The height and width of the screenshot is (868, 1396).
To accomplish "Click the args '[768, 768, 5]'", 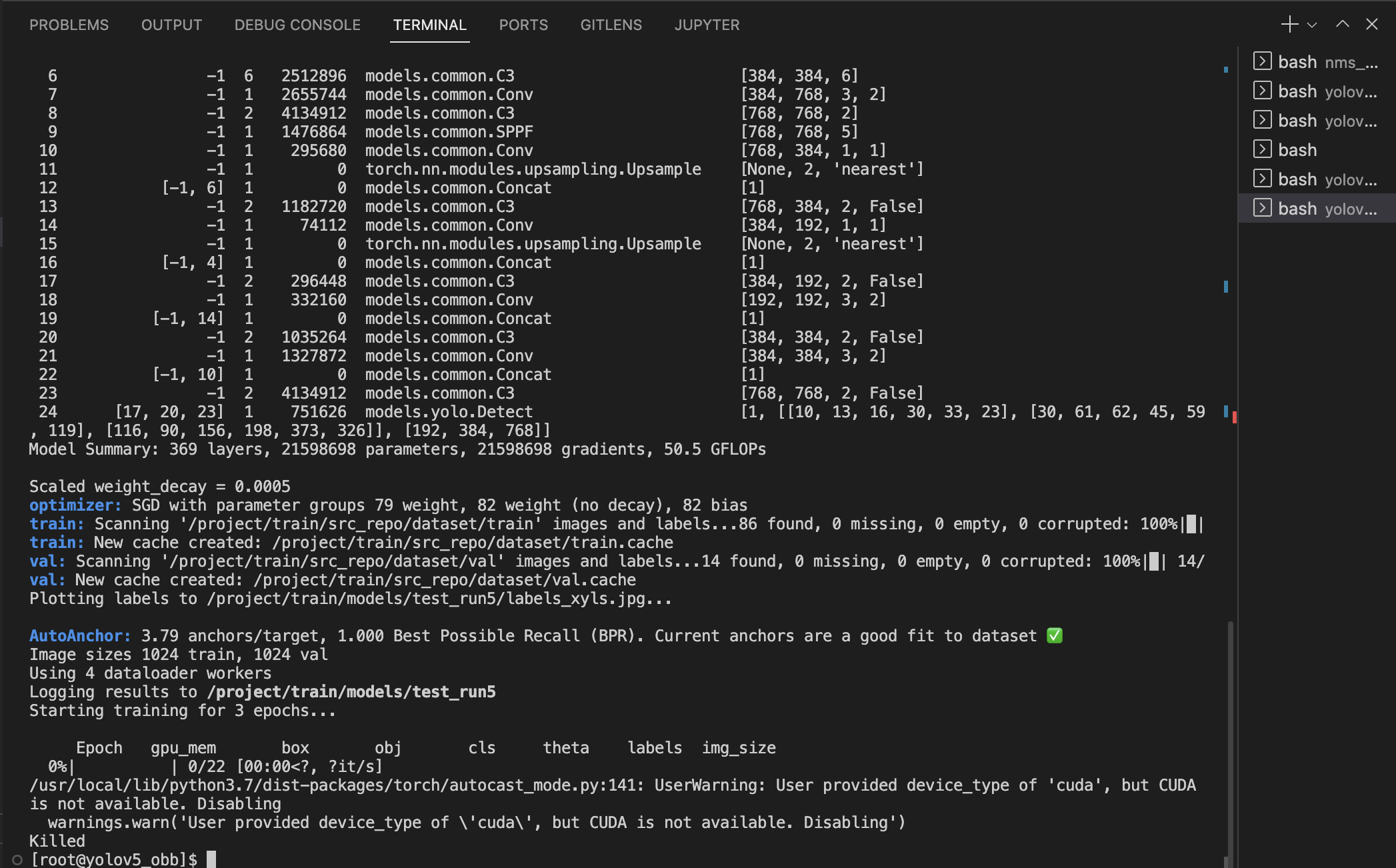I will click(x=799, y=132).
